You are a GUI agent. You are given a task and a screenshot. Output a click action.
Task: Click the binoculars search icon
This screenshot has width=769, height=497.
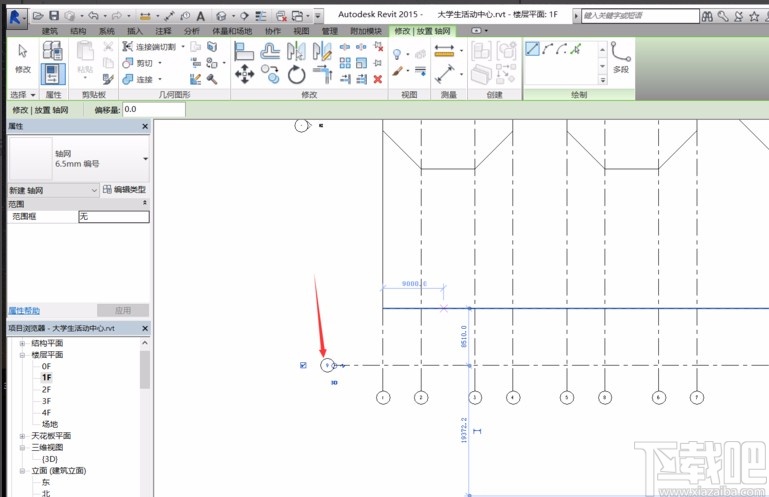707,16
